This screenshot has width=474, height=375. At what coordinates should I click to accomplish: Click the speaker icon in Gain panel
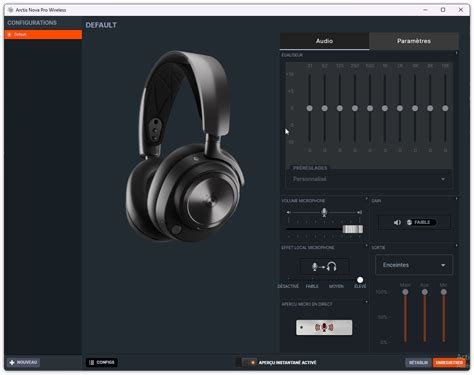(397, 222)
